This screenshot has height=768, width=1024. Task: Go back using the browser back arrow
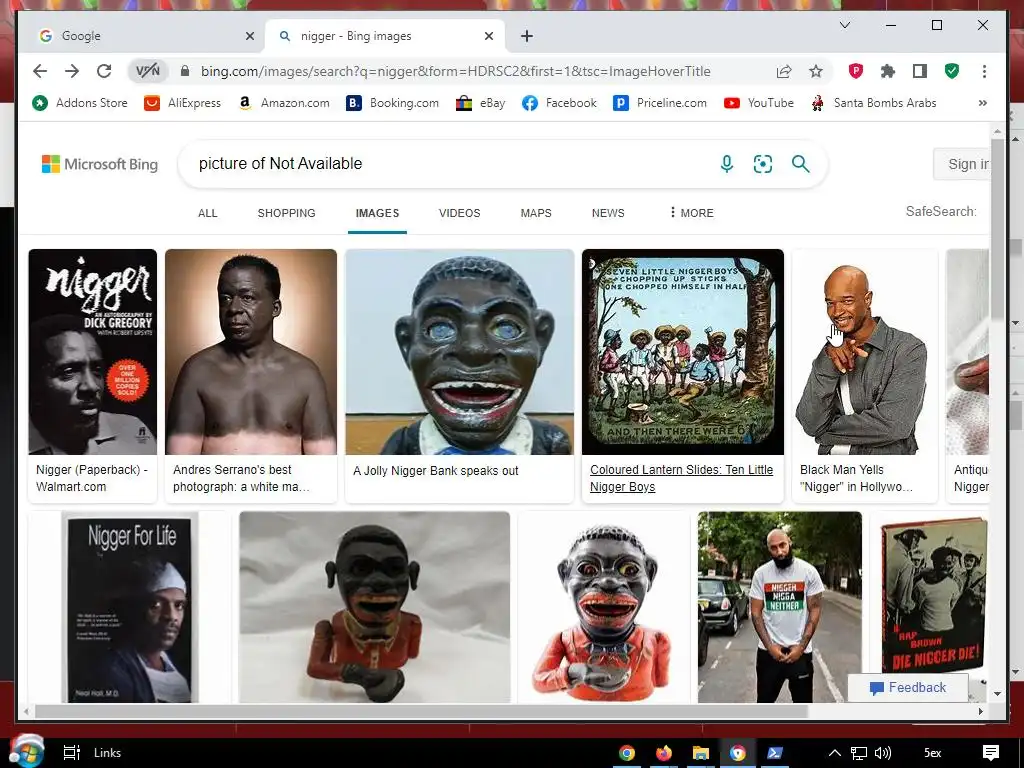point(40,71)
